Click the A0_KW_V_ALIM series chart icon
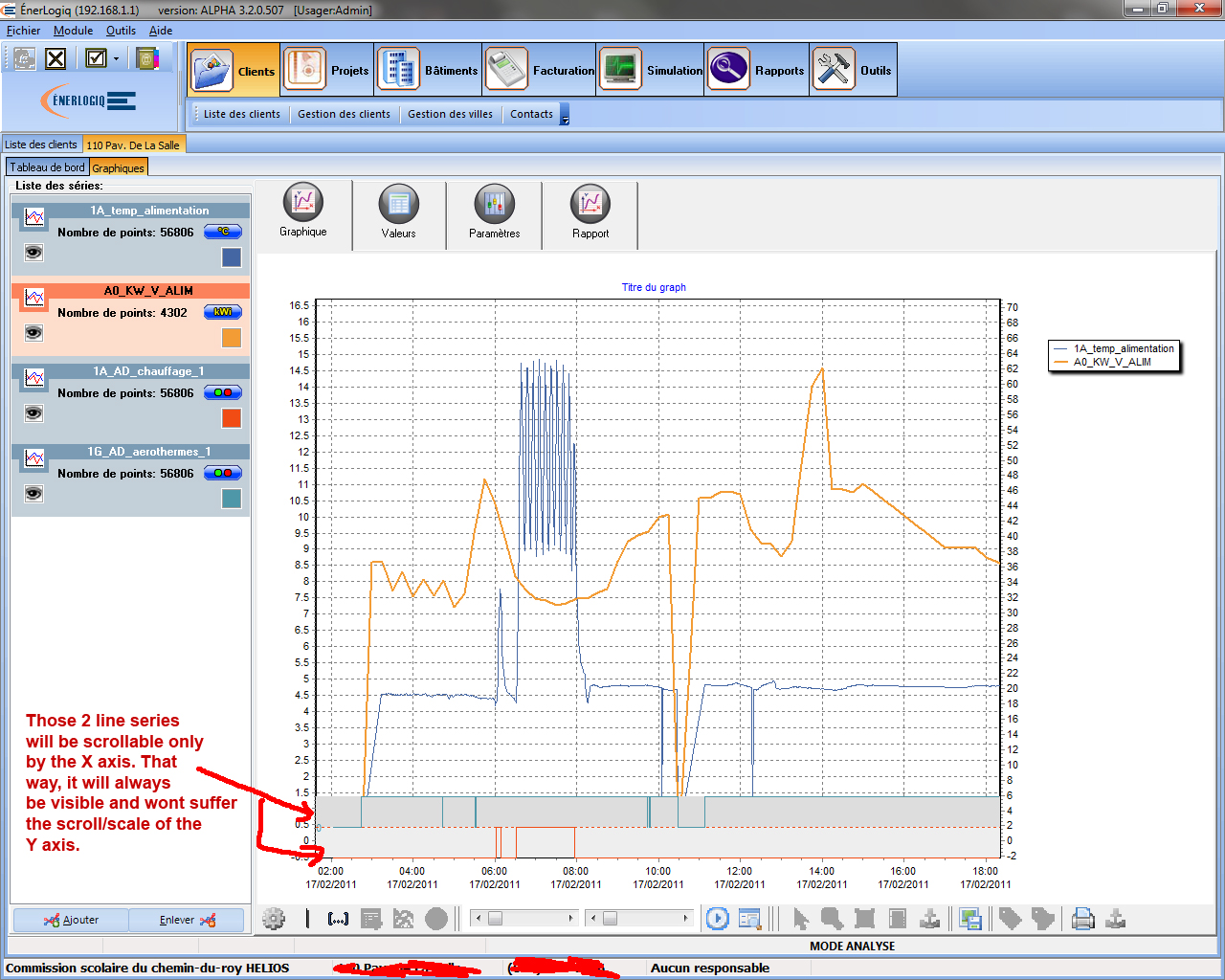The width and height of the screenshot is (1225, 980). pos(34,298)
